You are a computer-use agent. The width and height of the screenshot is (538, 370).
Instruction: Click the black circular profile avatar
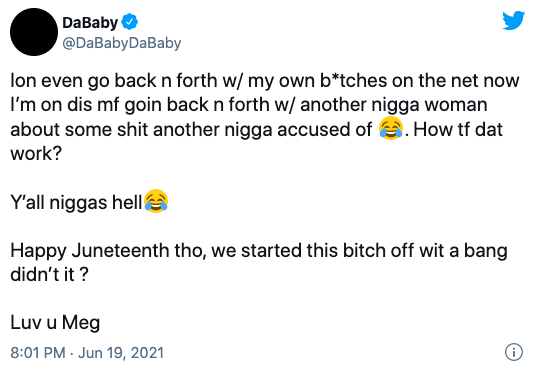tap(34, 32)
